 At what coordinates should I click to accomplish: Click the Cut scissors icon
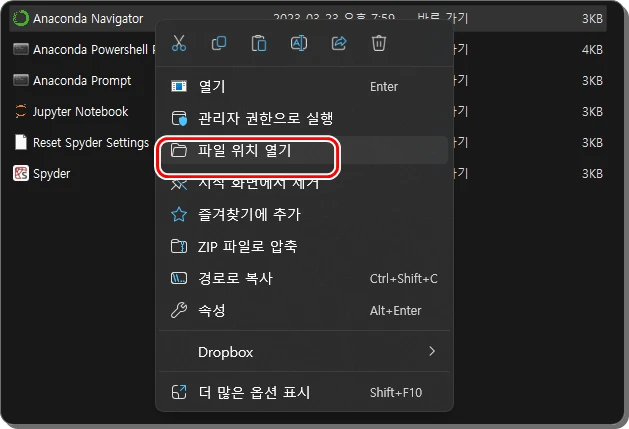pyautogui.click(x=179, y=43)
